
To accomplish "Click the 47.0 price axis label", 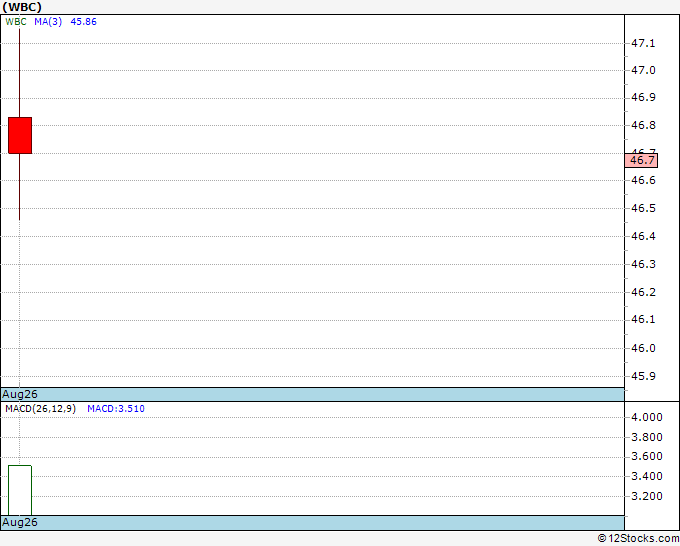I will [x=643, y=70].
